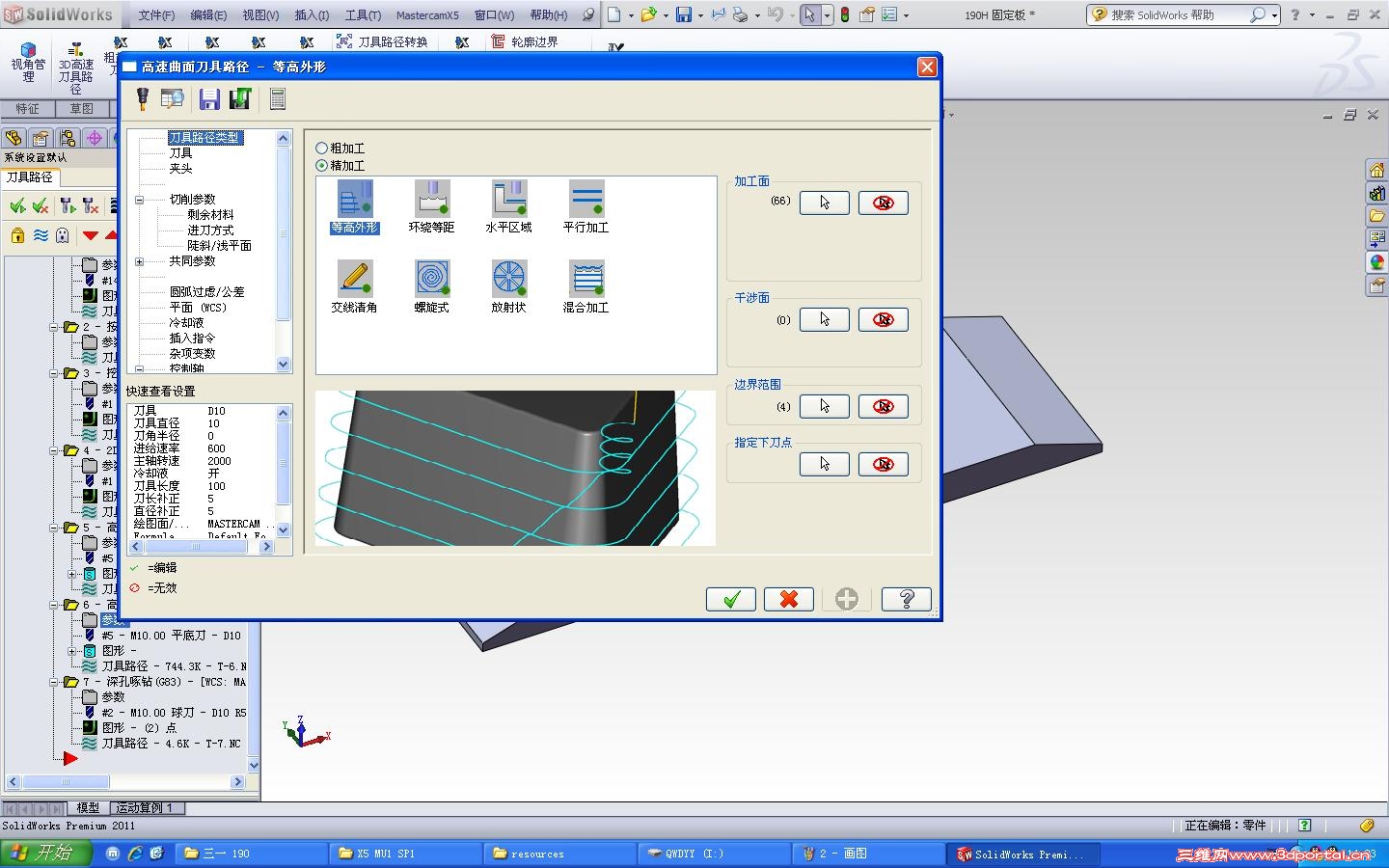Open the calculator icon in dialog toolbar

(277, 98)
